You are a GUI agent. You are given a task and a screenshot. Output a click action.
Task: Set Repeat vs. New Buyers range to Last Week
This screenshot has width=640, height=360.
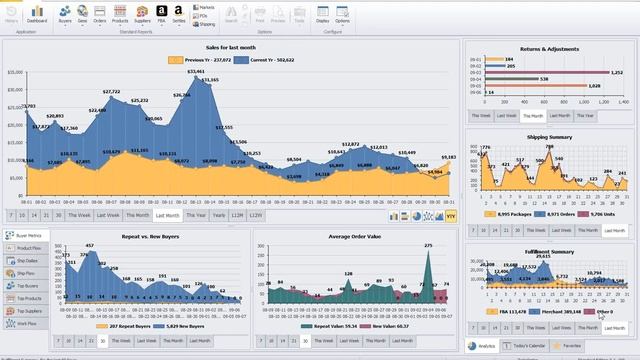point(147,340)
